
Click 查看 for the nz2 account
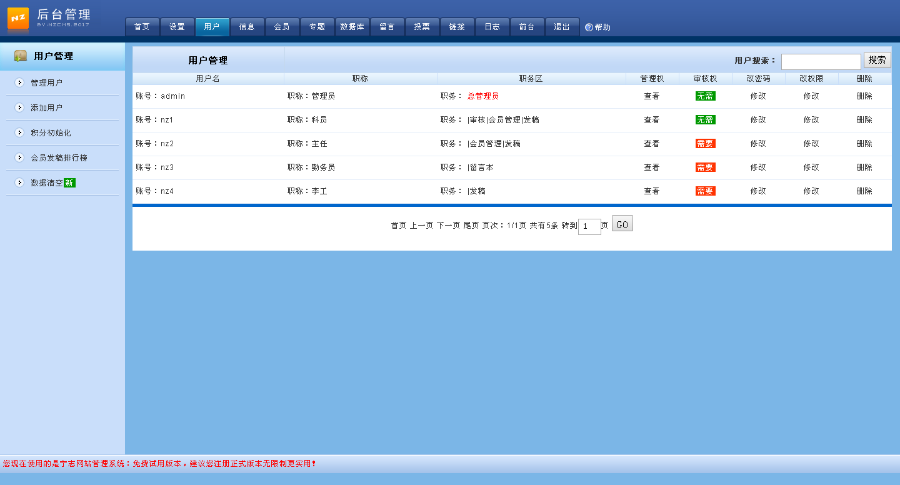click(651, 143)
